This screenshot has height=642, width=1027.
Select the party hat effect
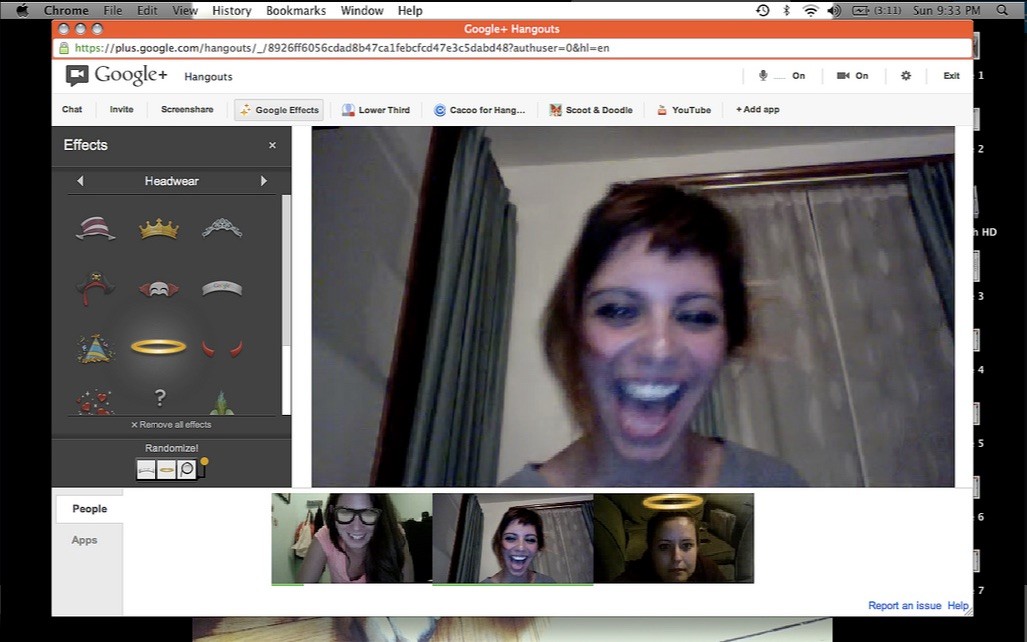click(96, 348)
